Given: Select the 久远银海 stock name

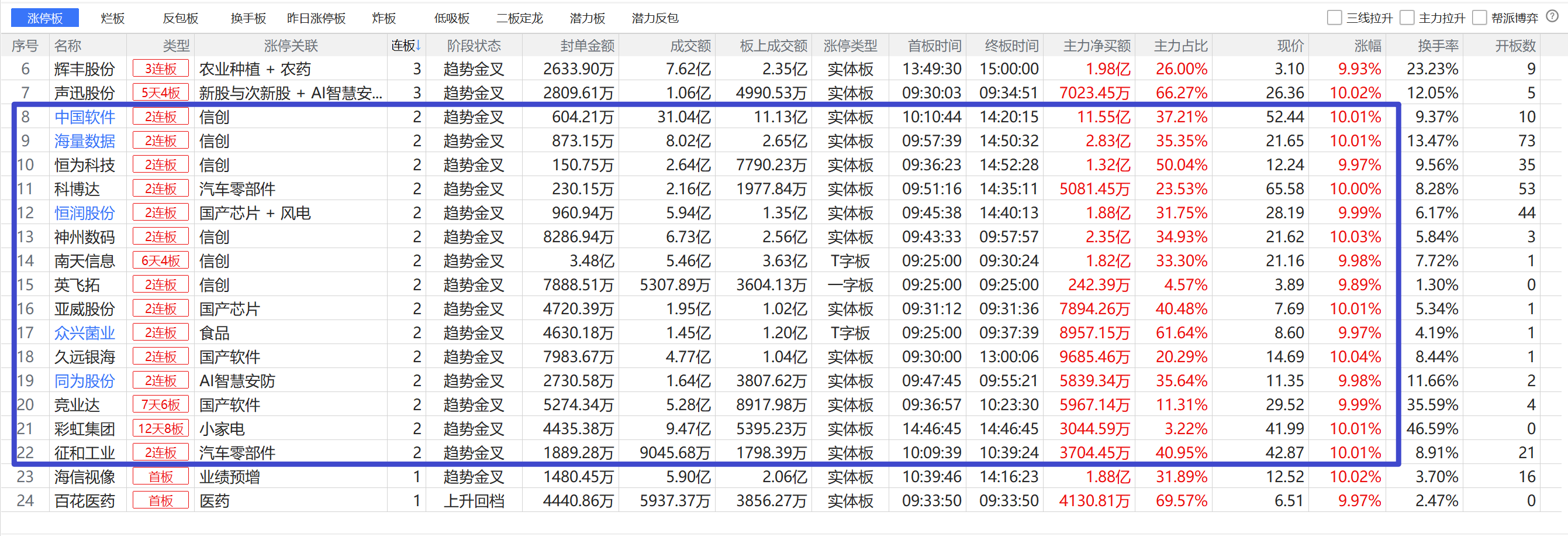Looking at the screenshot, I should 85,356.
